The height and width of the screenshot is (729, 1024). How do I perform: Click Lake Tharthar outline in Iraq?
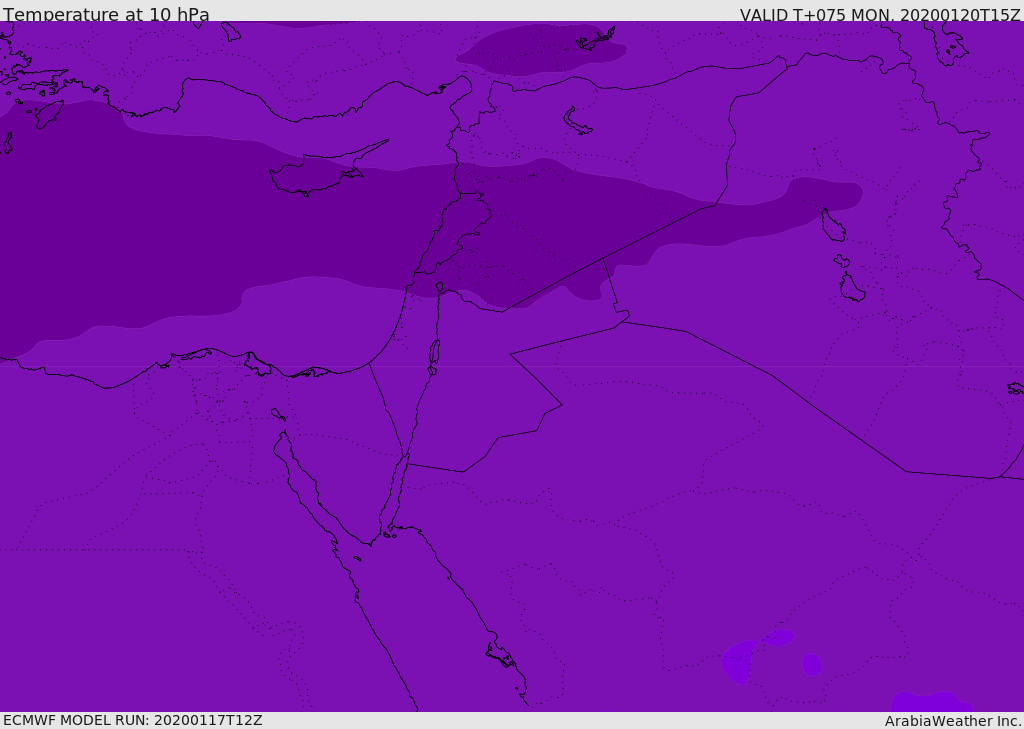[x=833, y=225]
